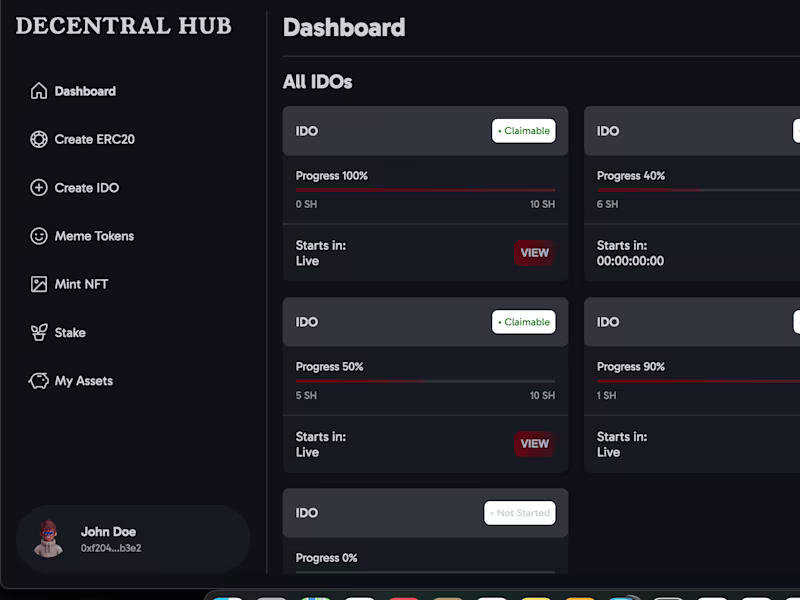
Task: Click the Dashboard home icon
Action: 39,91
